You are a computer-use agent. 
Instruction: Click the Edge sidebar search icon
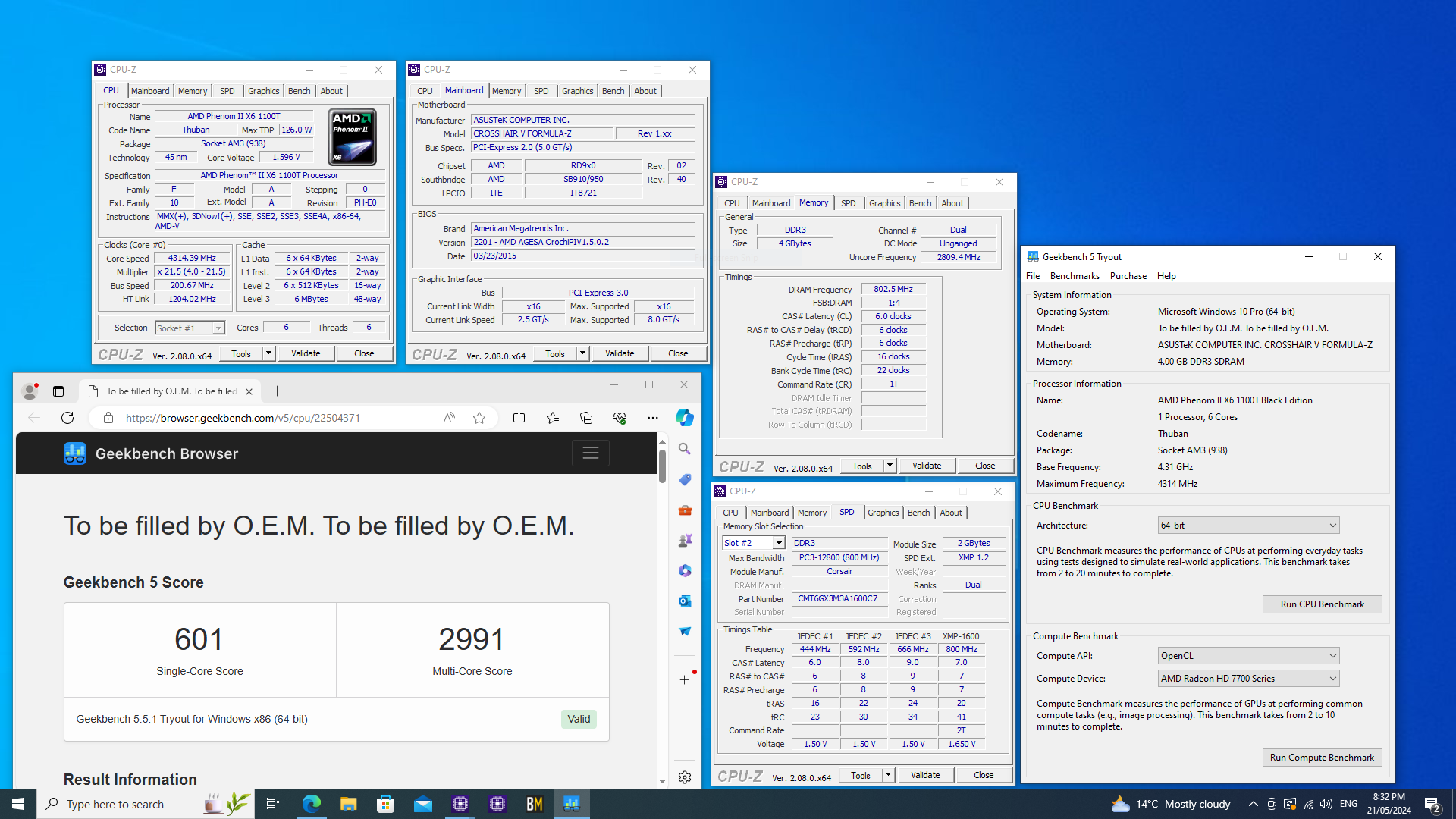[x=685, y=450]
